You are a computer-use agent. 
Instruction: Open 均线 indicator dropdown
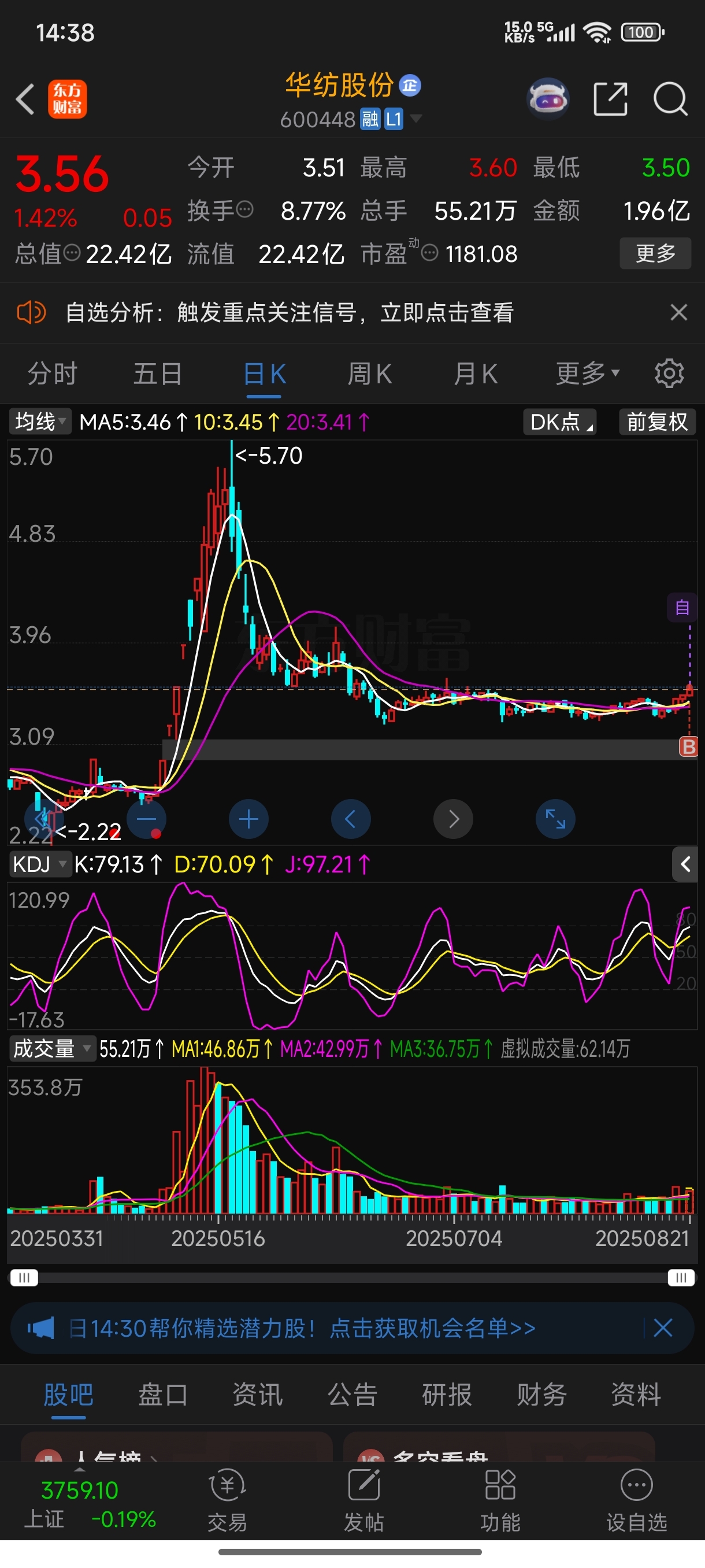point(40,421)
